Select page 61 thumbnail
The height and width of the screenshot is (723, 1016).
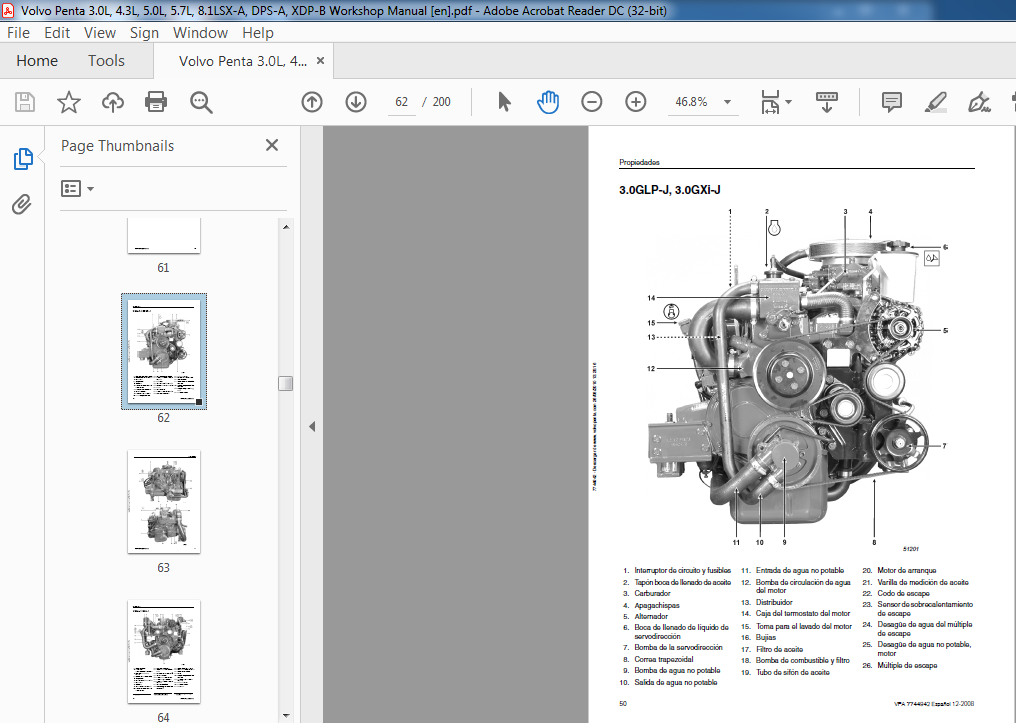pos(164,236)
